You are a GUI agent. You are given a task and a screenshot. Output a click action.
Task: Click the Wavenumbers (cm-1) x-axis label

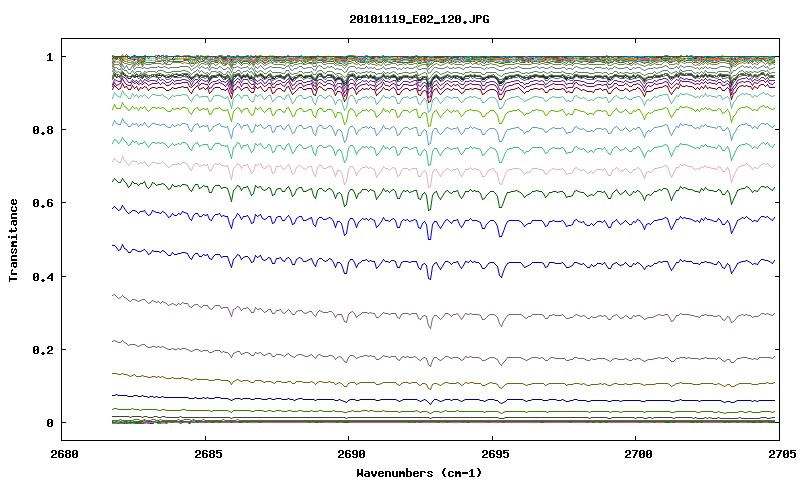[x=419, y=473]
